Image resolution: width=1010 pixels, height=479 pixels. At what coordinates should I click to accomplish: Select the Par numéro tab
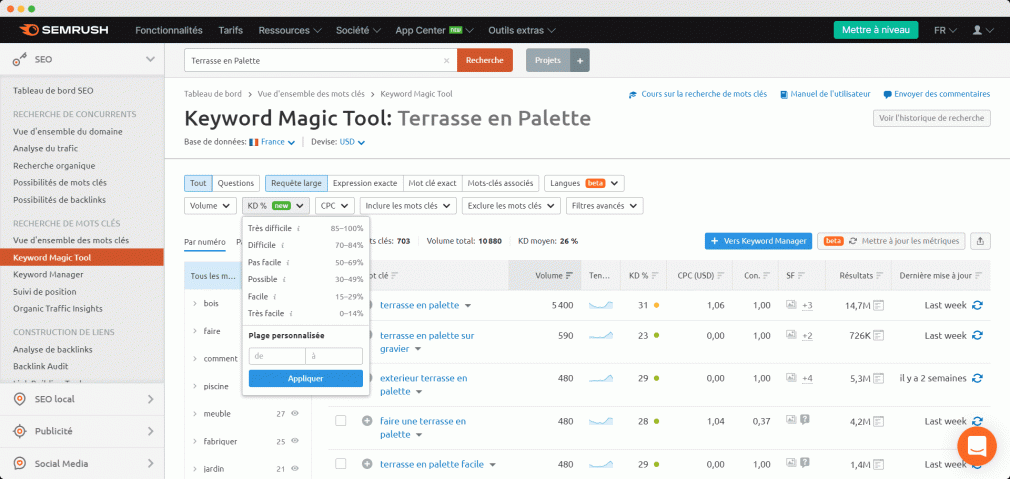pyautogui.click(x=205, y=243)
